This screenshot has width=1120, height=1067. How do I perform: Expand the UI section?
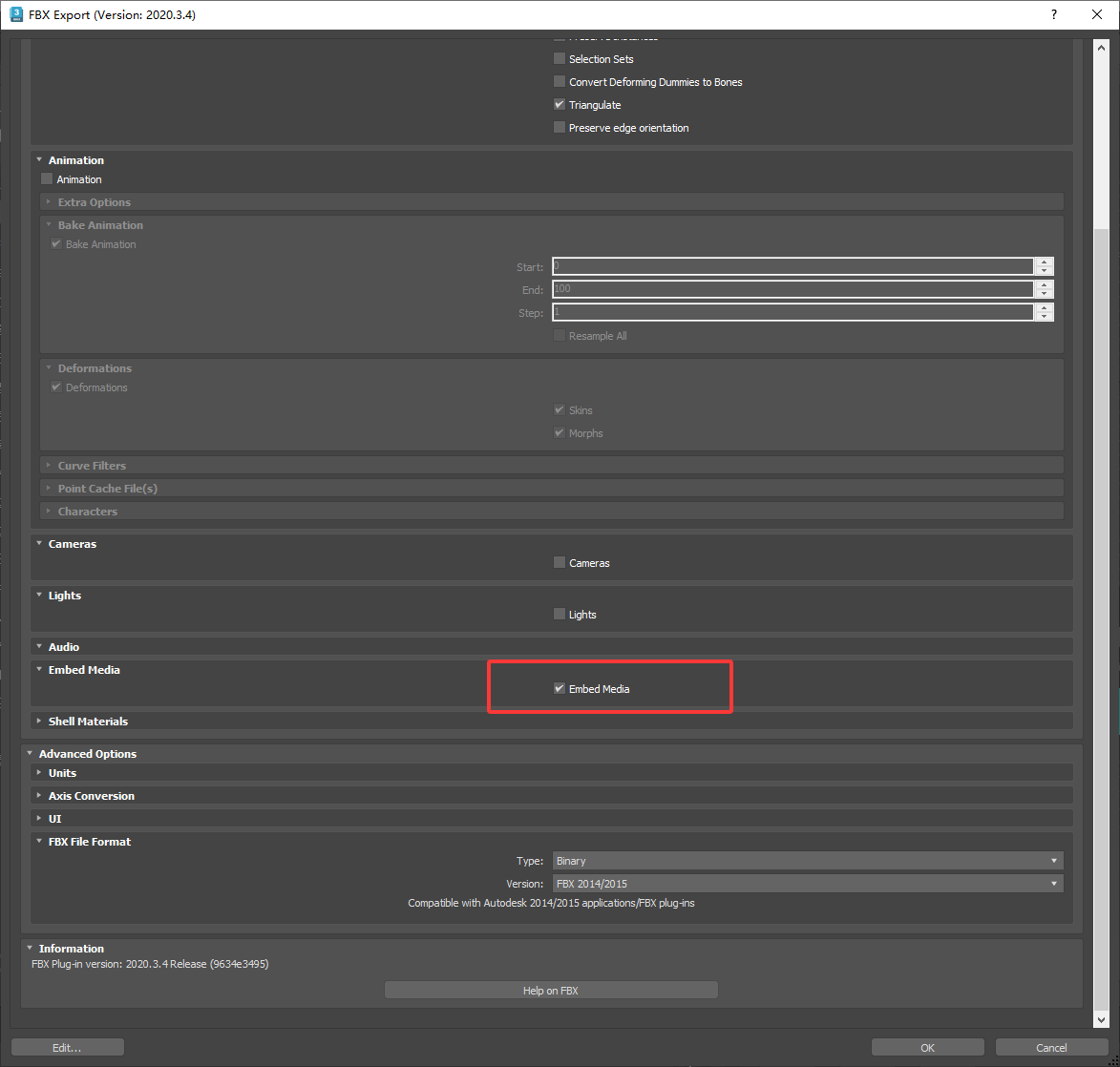point(39,819)
